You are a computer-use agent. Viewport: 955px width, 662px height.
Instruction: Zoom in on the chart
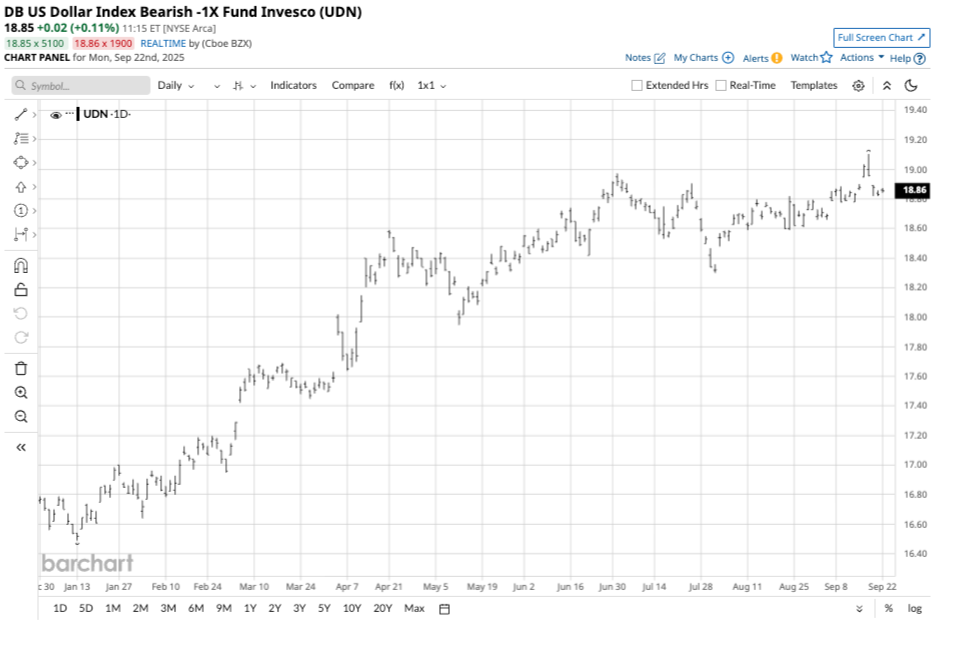[x=21, y=393]
